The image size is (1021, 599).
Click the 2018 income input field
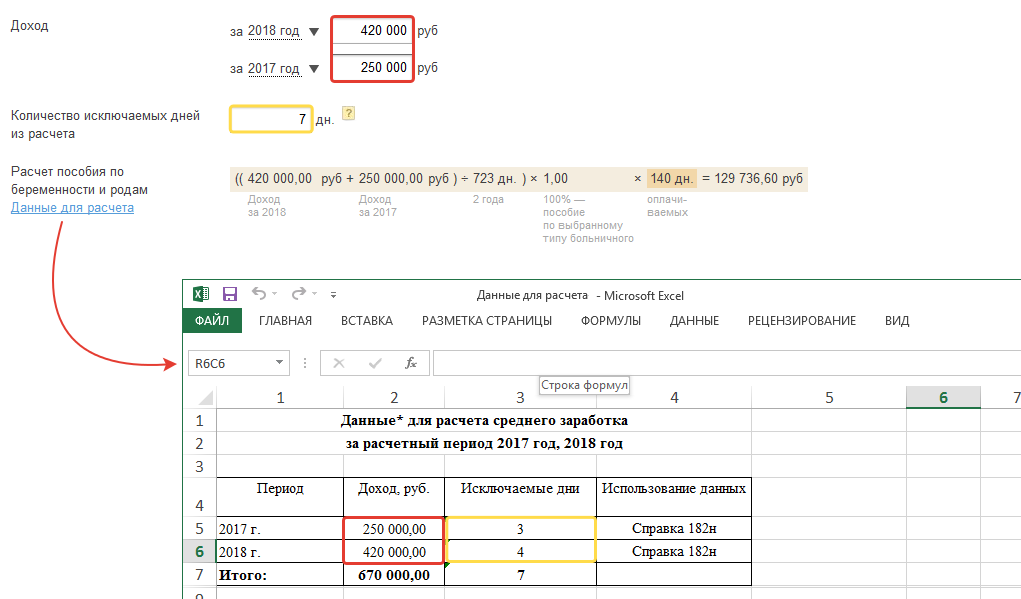[x=371, y=31]
